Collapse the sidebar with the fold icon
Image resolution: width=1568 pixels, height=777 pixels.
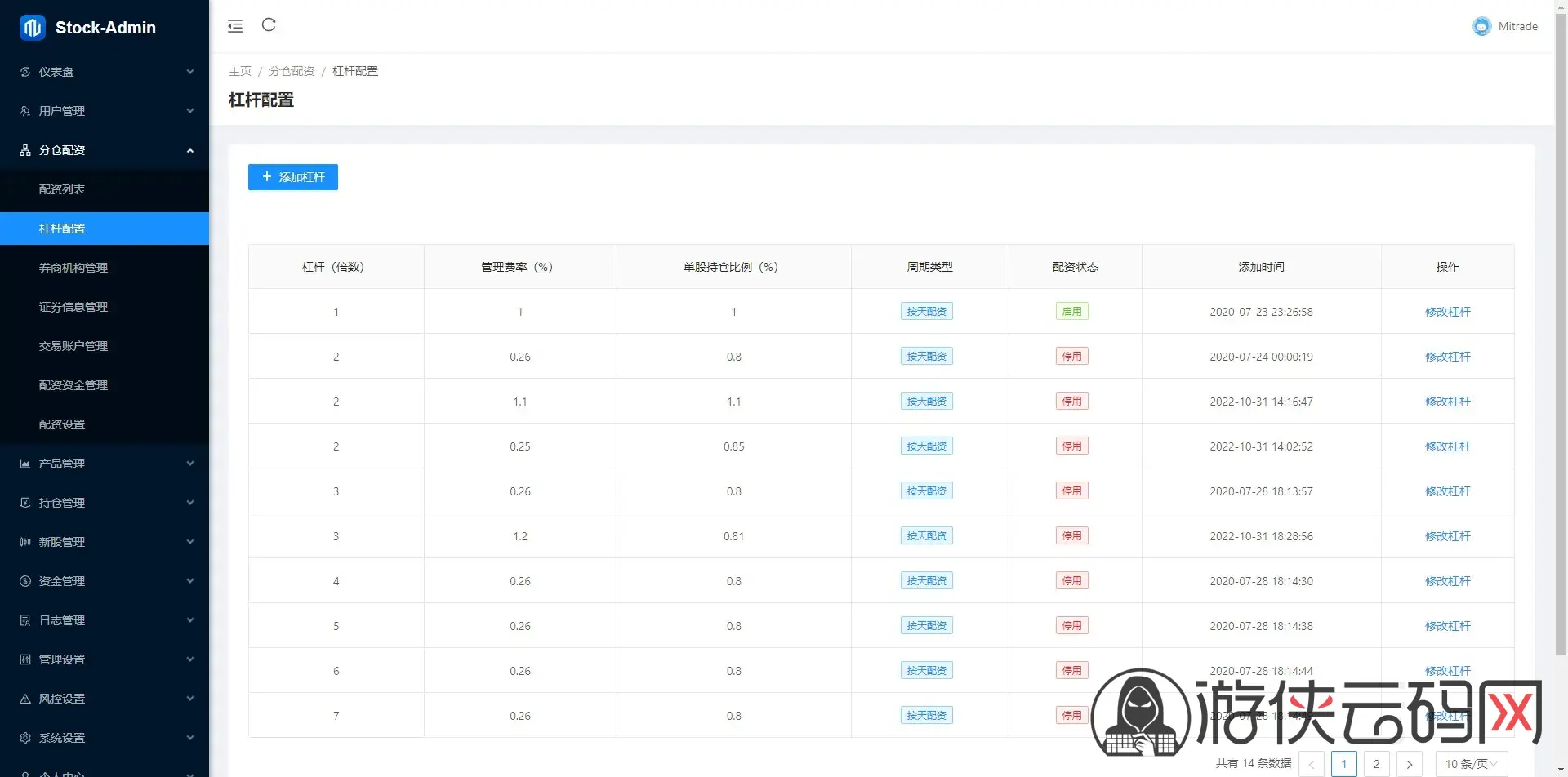[x=235, y=26]
